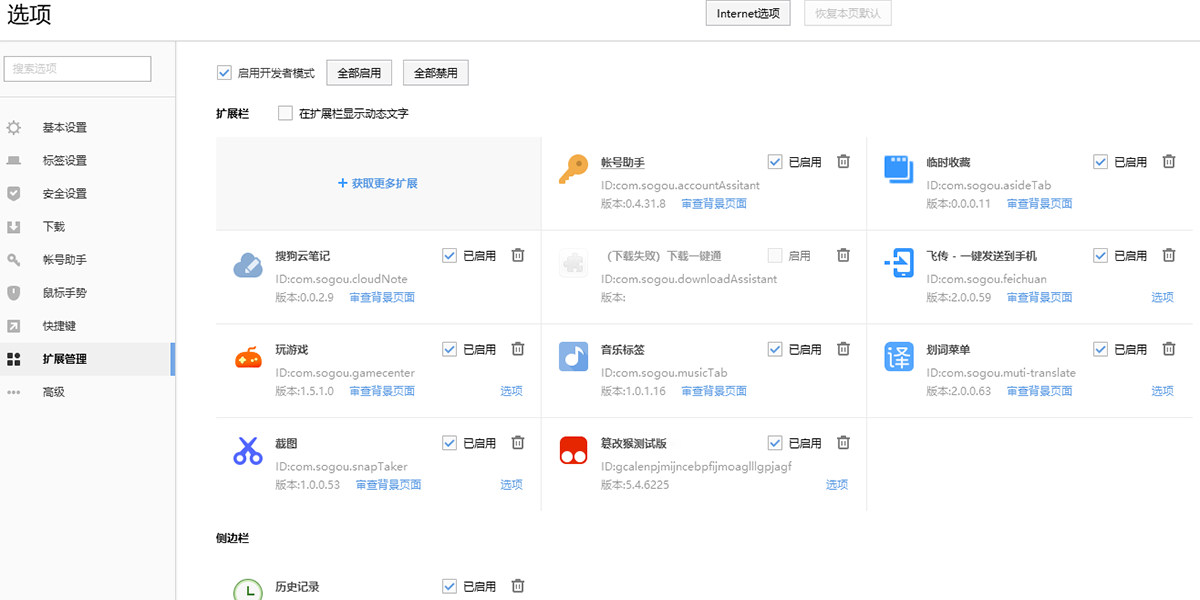1200x600 pixels.
Task: Click the 飞传 send-to-phone icon
Action: pyautogui.click(x=899, y=264)
